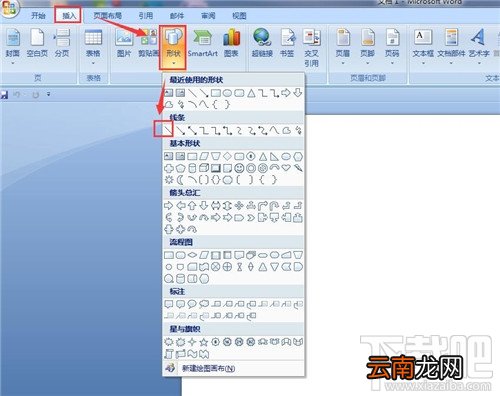Open the 视图 tab
The width and height of the screenshot is (500, 396).
239,16
